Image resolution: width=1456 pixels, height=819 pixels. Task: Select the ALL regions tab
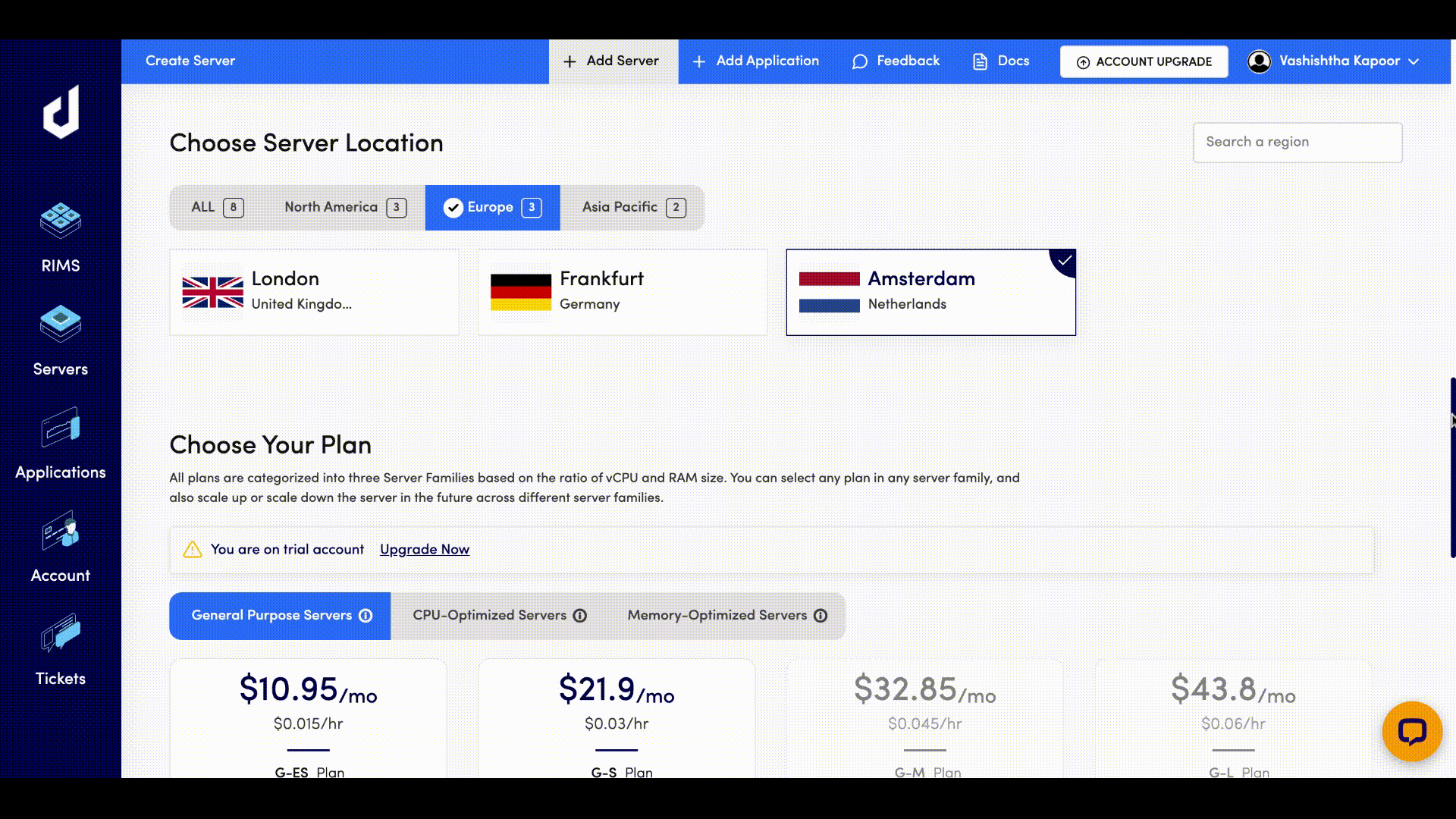coord(218,208)
